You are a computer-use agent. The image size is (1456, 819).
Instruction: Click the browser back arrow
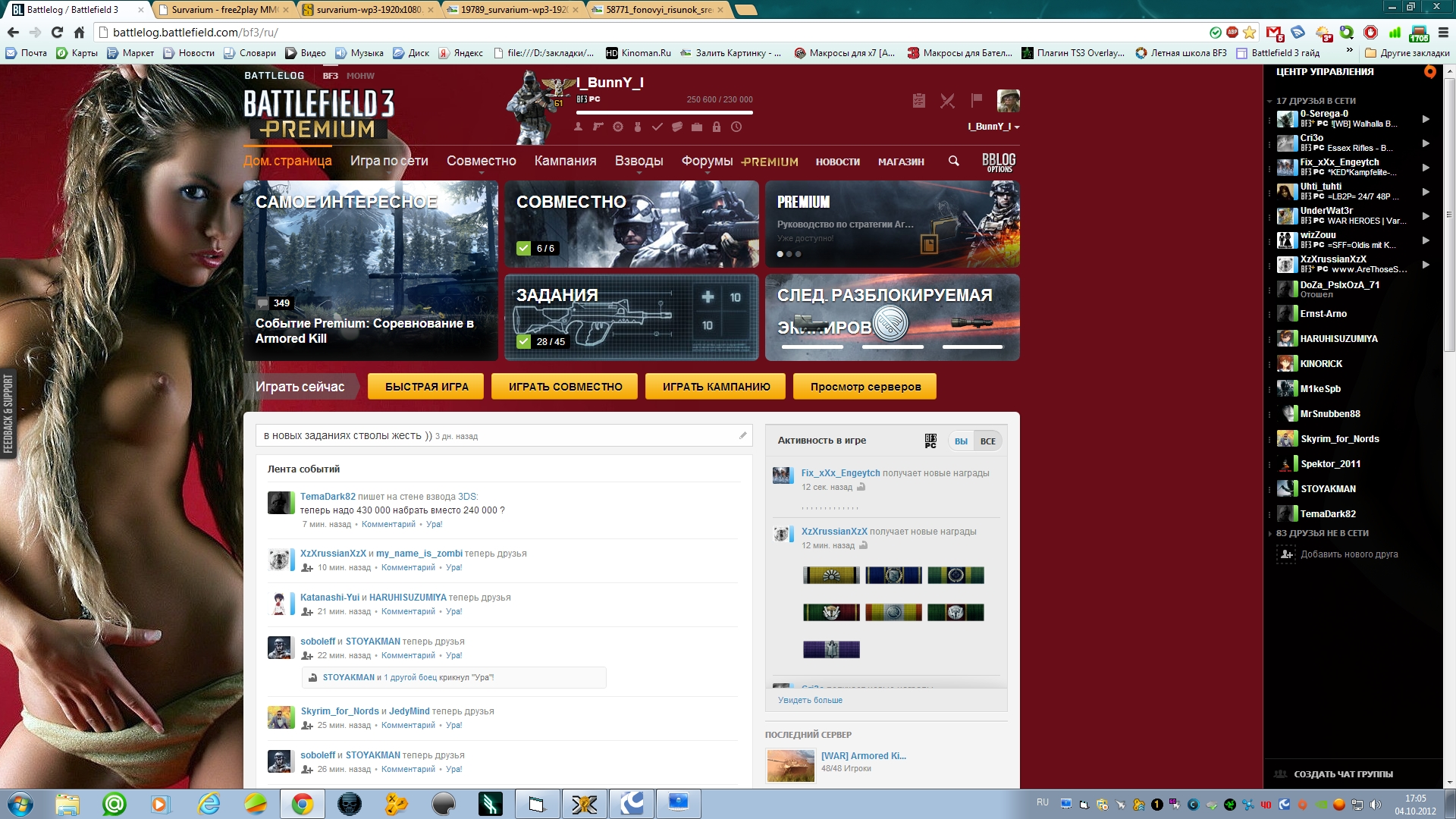pyautogui.click(x=13, y=33)
